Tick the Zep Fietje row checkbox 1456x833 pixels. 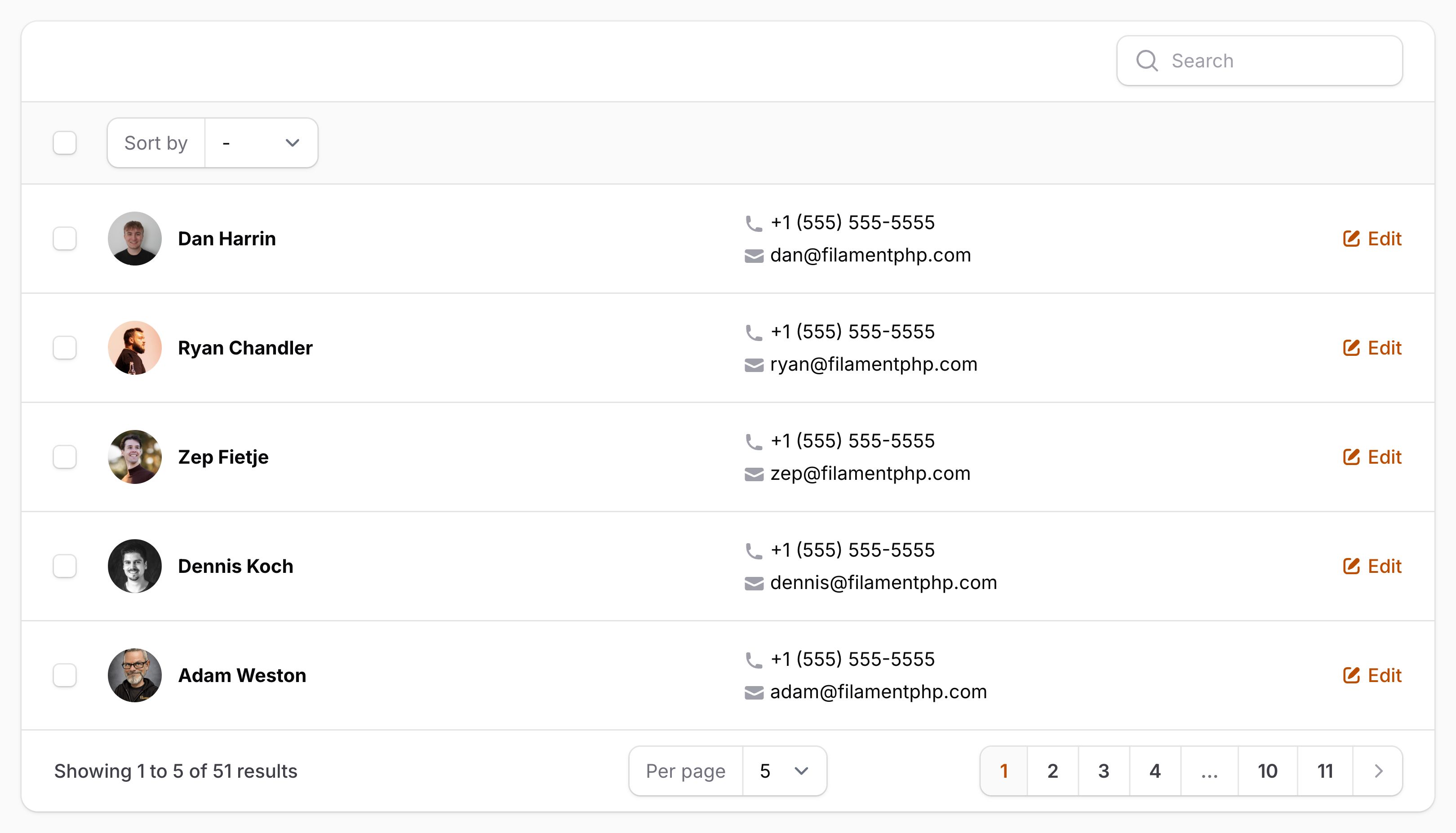[65, 457]
